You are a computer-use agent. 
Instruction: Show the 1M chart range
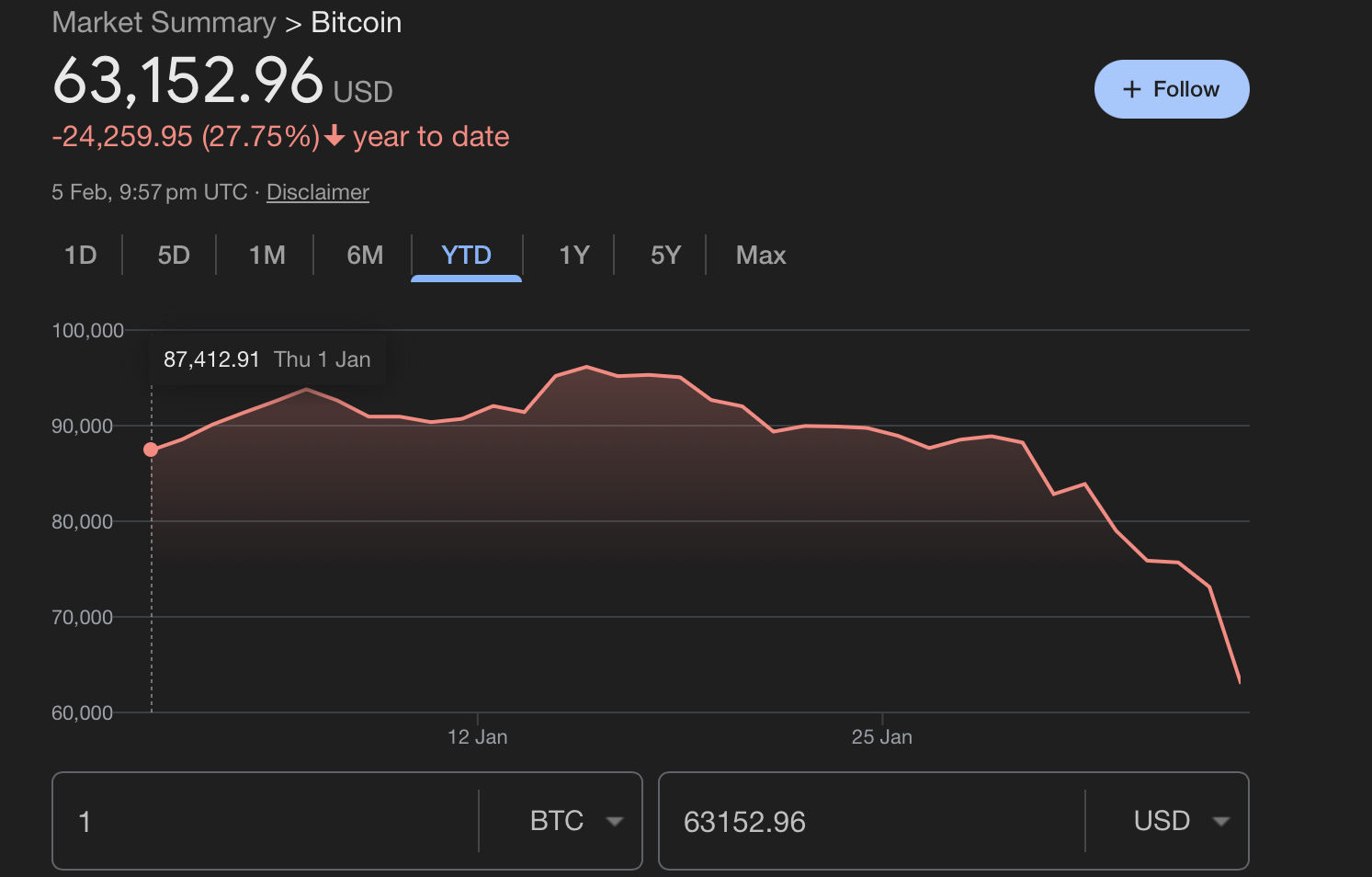tap(267, 255)
